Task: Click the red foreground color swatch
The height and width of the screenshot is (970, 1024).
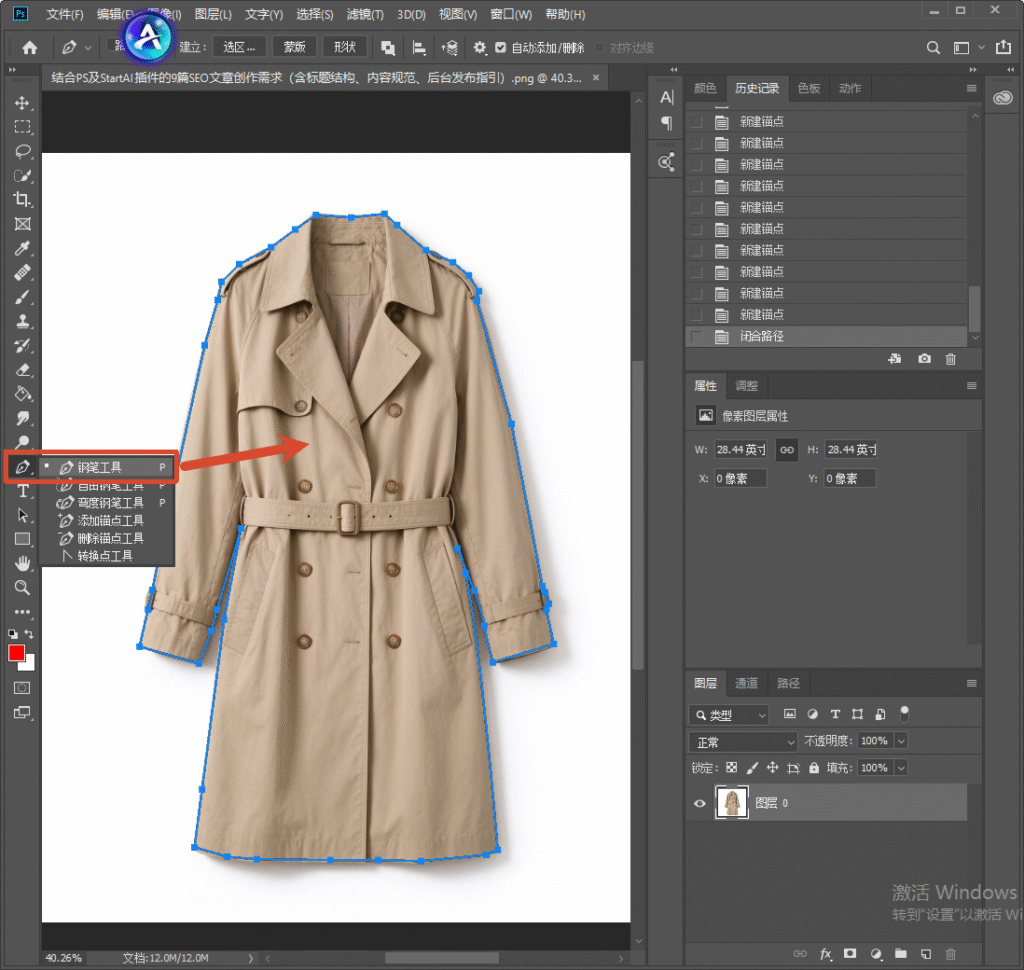Action: (16, 653)
